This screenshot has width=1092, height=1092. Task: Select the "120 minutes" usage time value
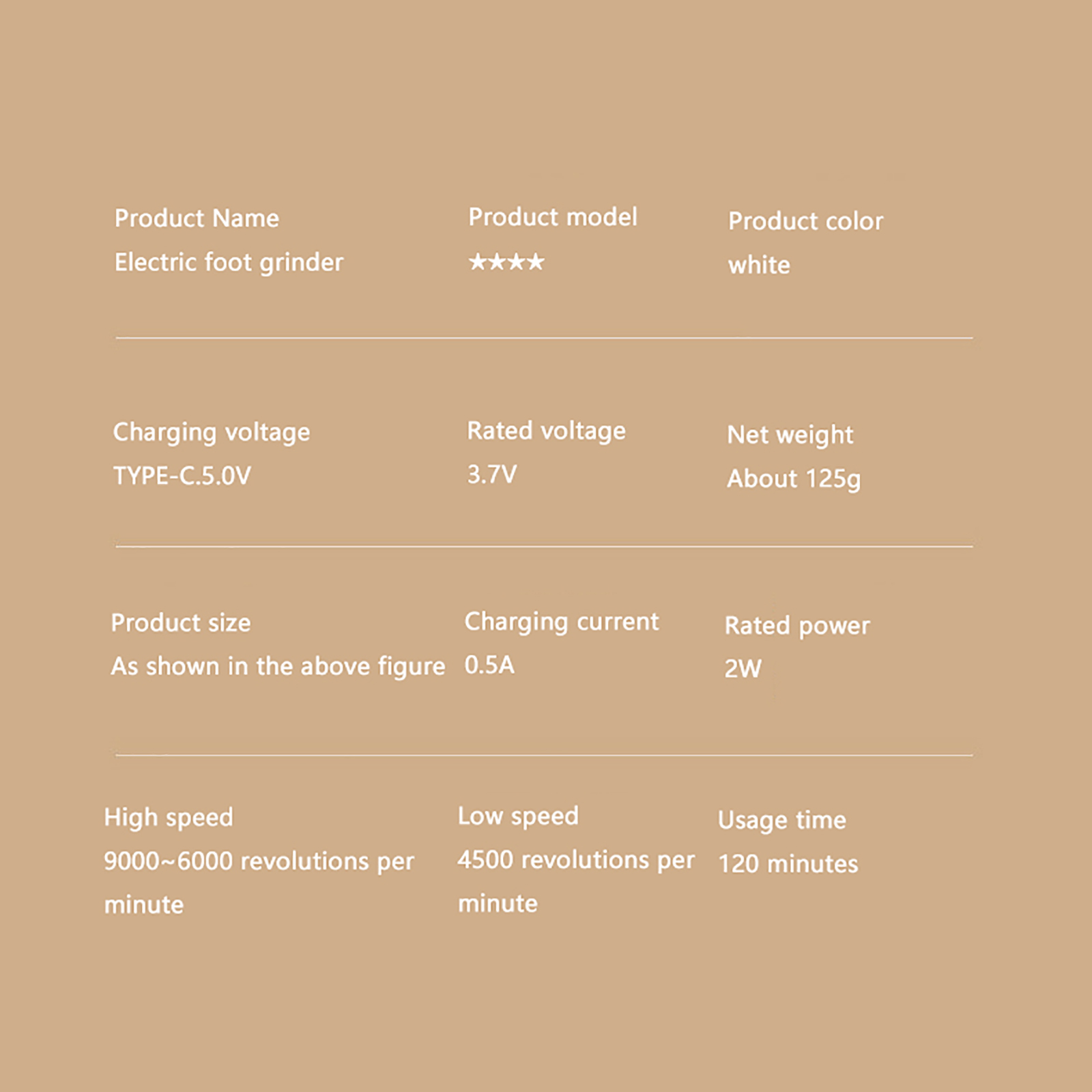788,864
